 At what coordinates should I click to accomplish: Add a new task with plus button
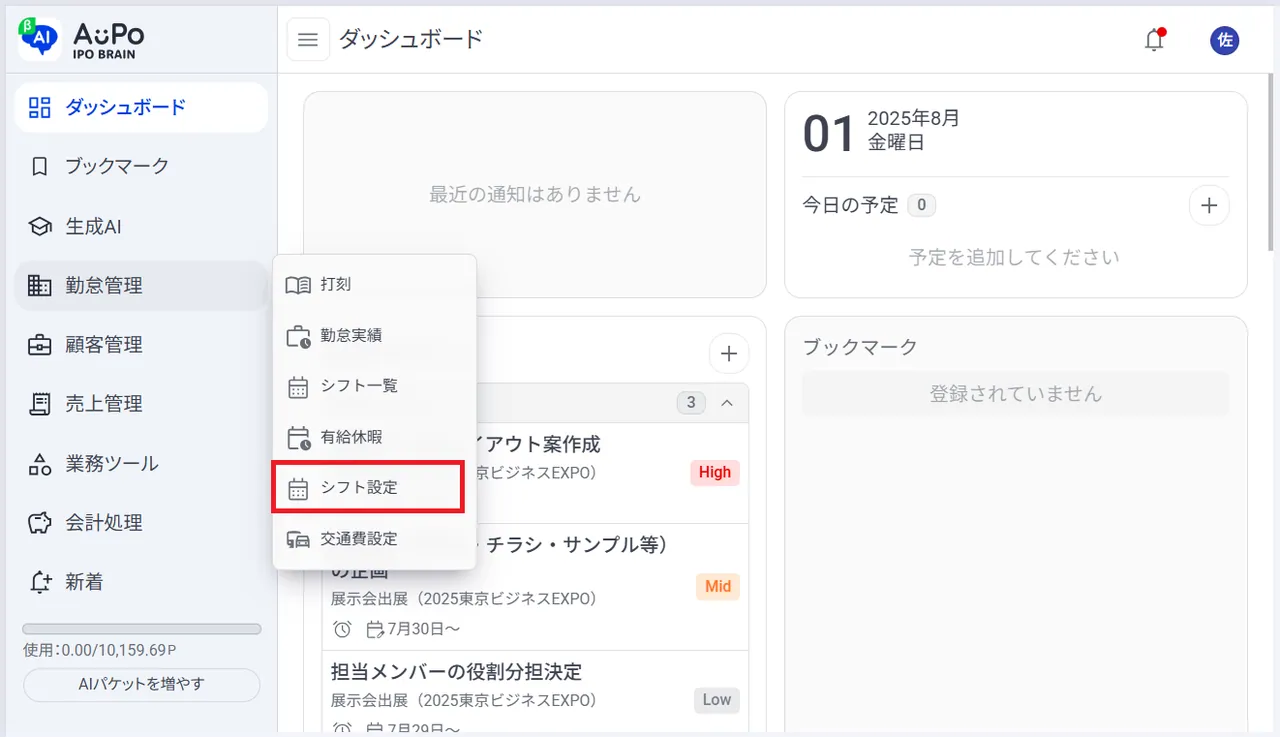tap(729, 353)
